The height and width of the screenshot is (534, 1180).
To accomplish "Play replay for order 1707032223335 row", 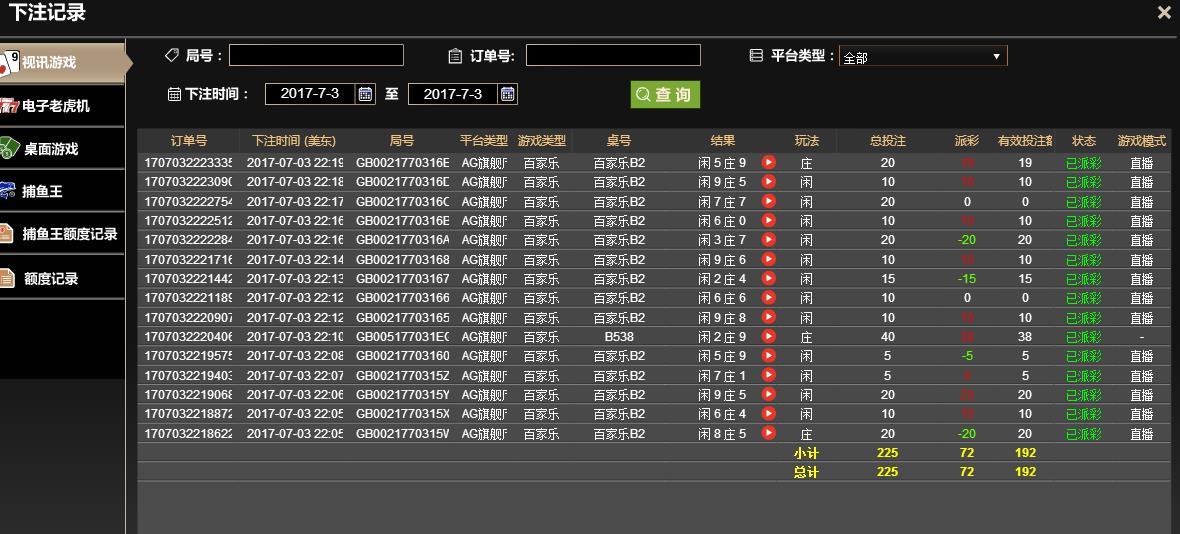I will point(768,162).
